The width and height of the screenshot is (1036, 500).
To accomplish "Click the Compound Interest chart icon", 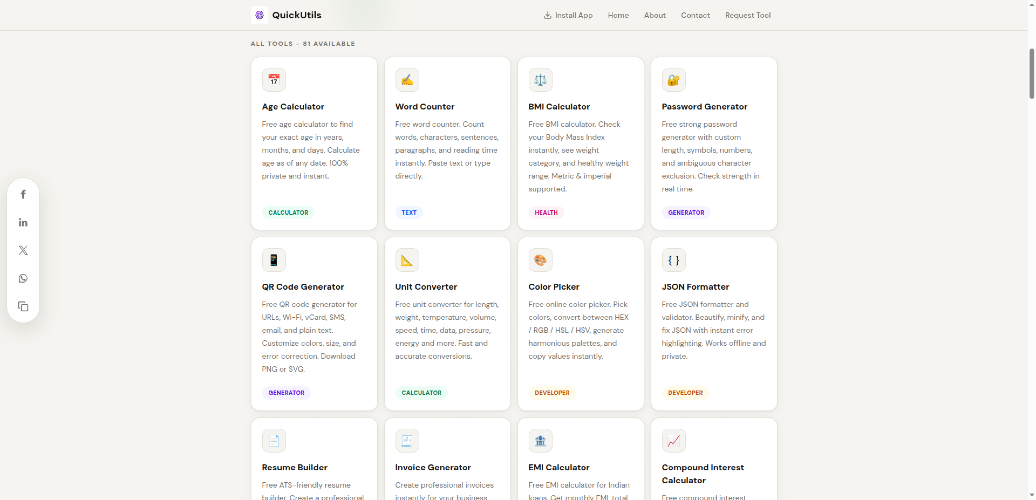I will (673, 441).
